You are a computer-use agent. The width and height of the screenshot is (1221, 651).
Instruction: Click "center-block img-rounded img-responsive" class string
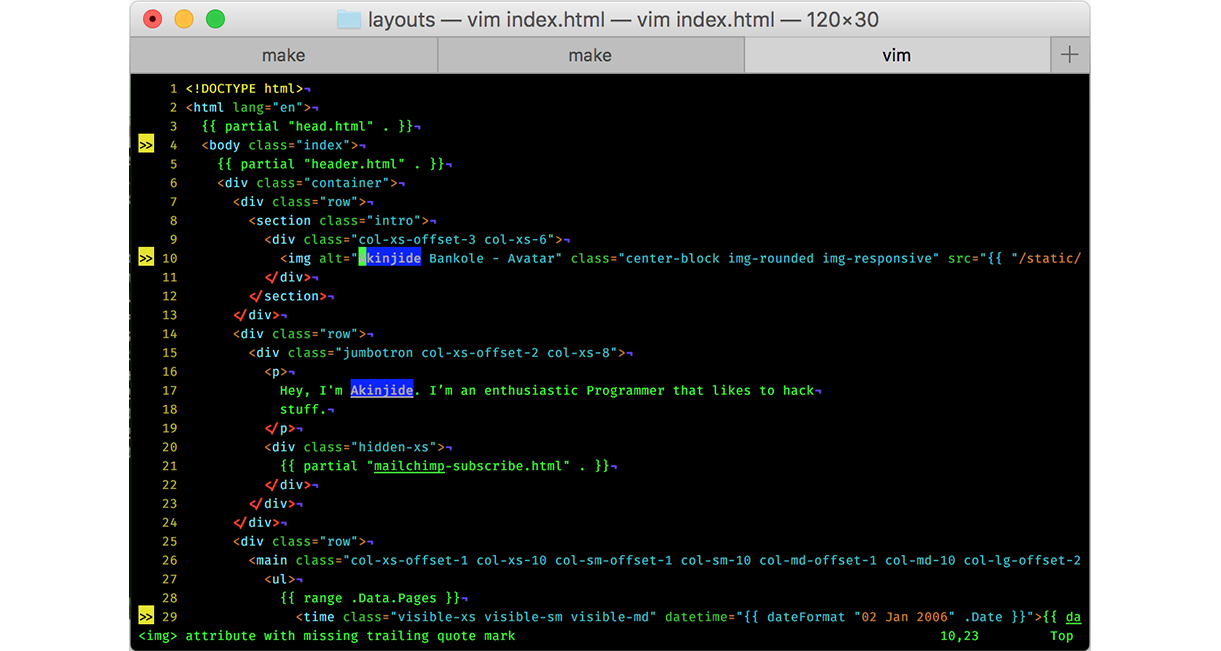(x=779, y=258)
